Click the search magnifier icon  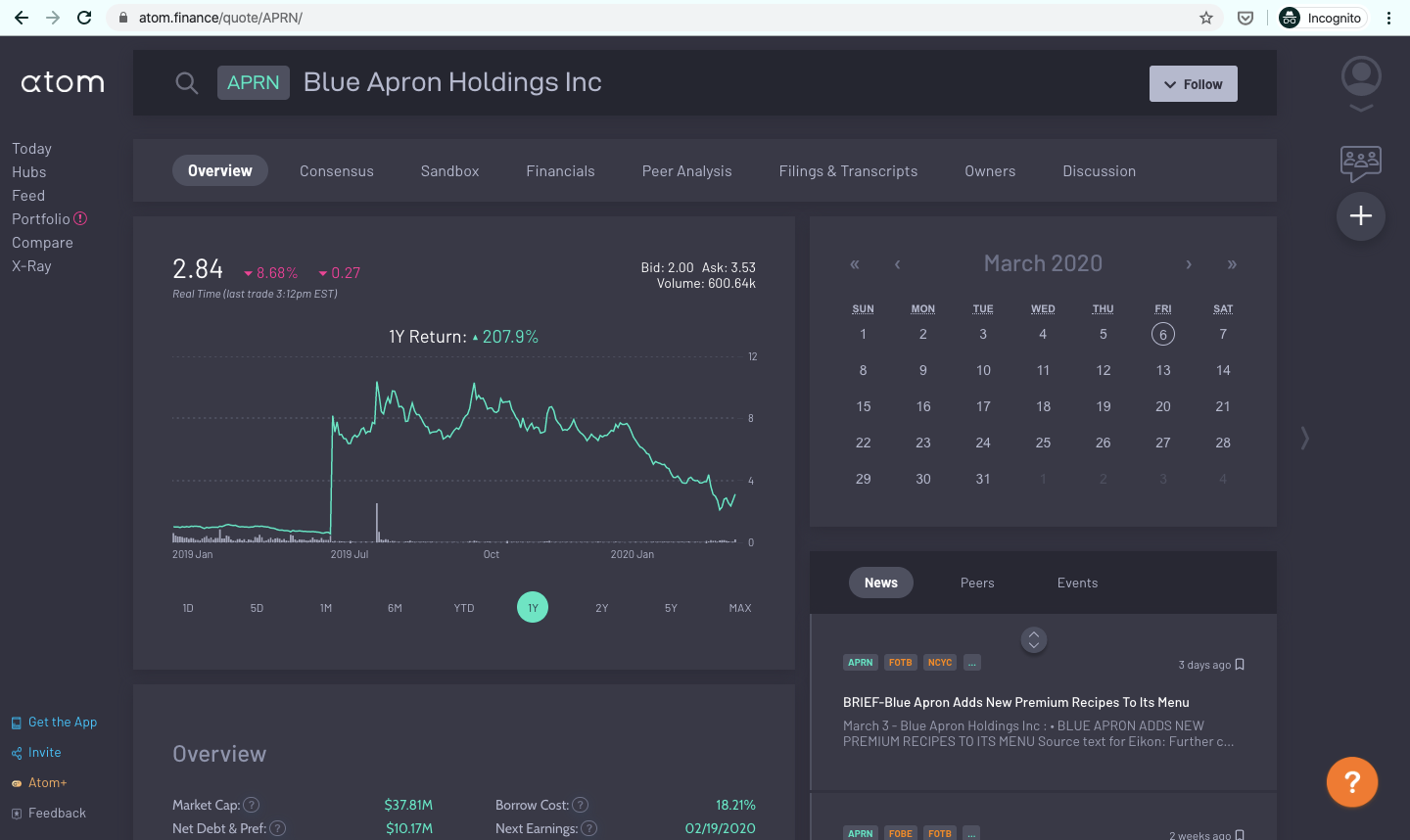186,83
